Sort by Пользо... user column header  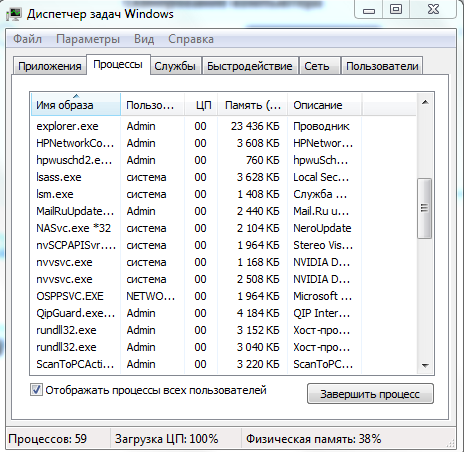point(152,105)
